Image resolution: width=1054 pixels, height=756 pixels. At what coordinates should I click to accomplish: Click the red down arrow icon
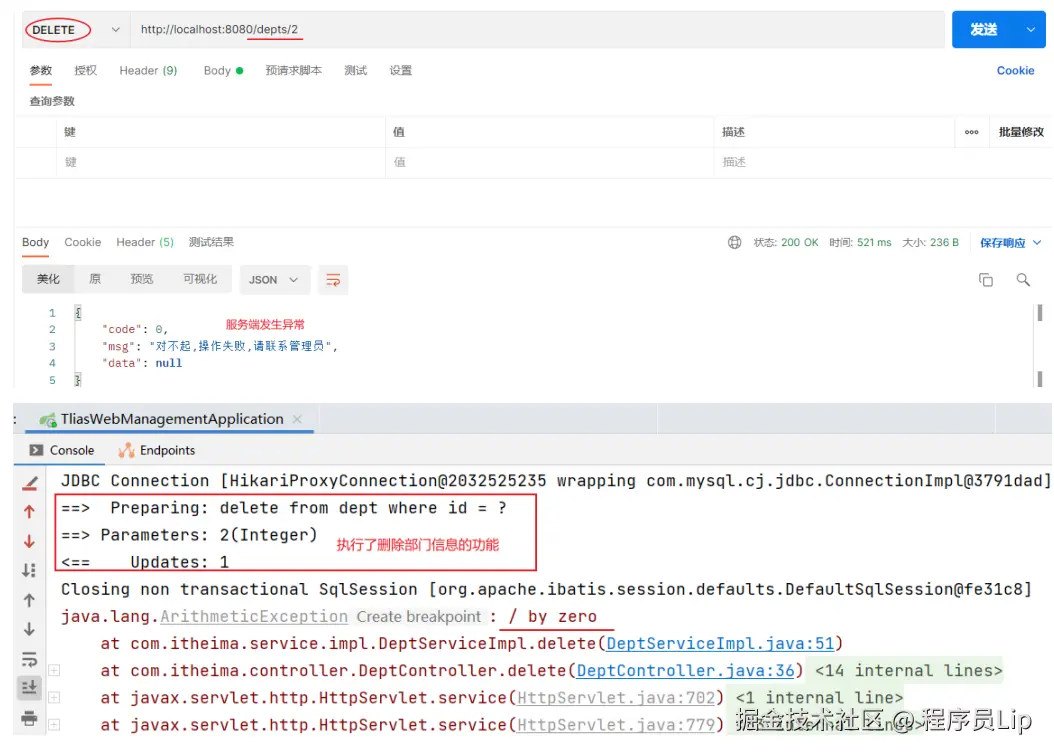click(30, 541)
